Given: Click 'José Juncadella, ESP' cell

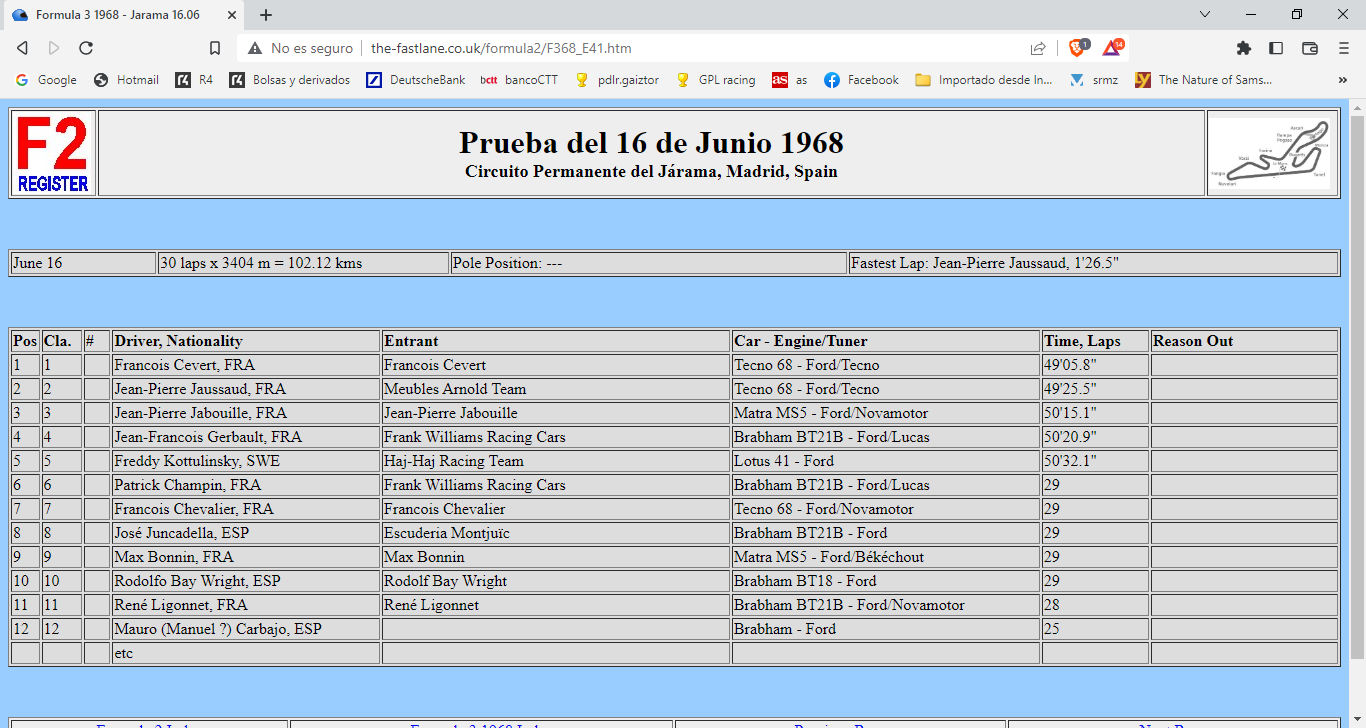Looking at the screenshot, I should coord(246,533).
